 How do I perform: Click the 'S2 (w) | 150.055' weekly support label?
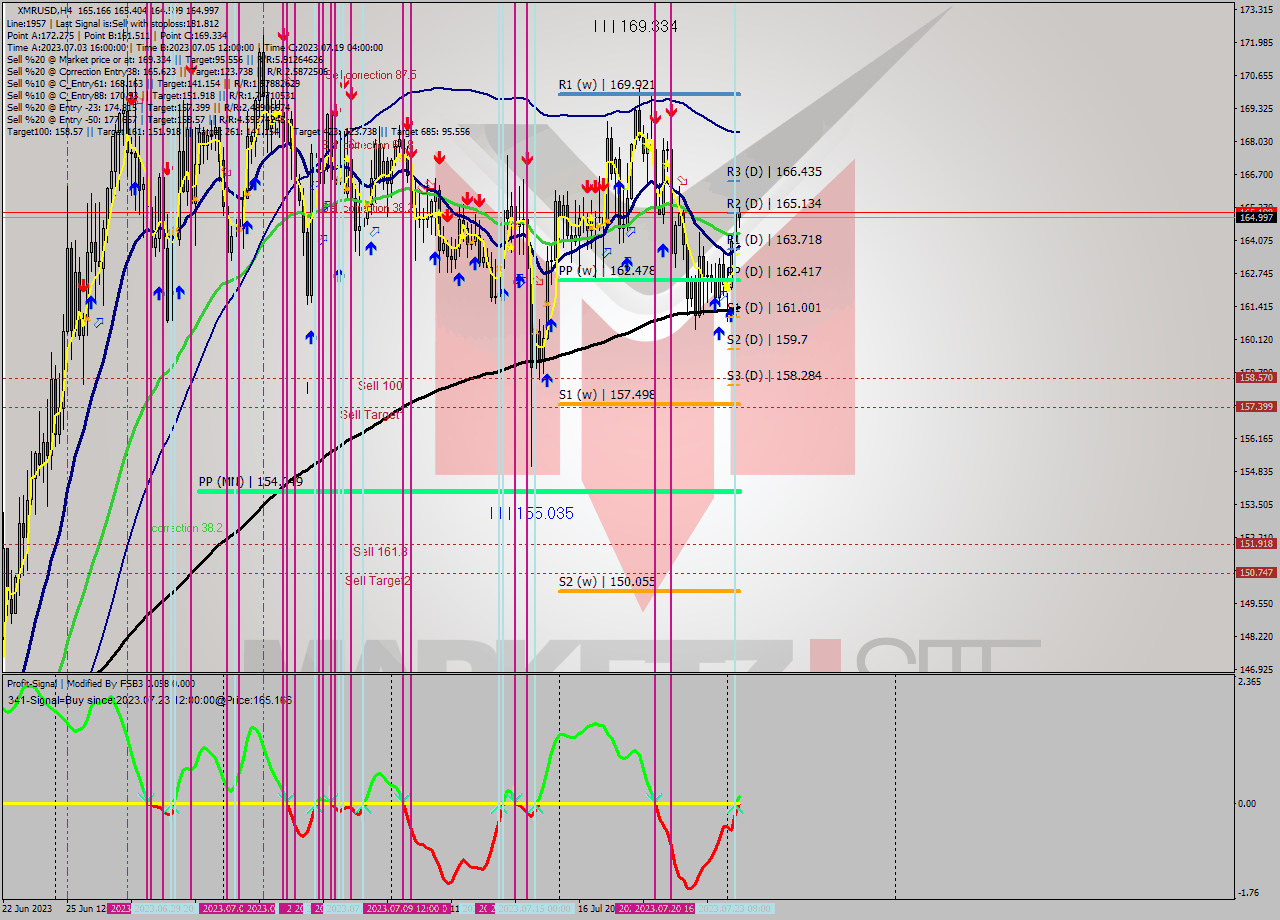(x=607, y=581)
